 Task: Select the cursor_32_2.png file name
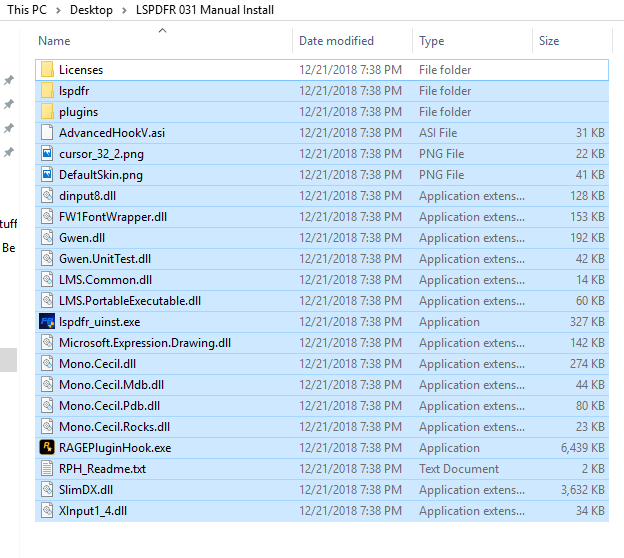(101, 154)
